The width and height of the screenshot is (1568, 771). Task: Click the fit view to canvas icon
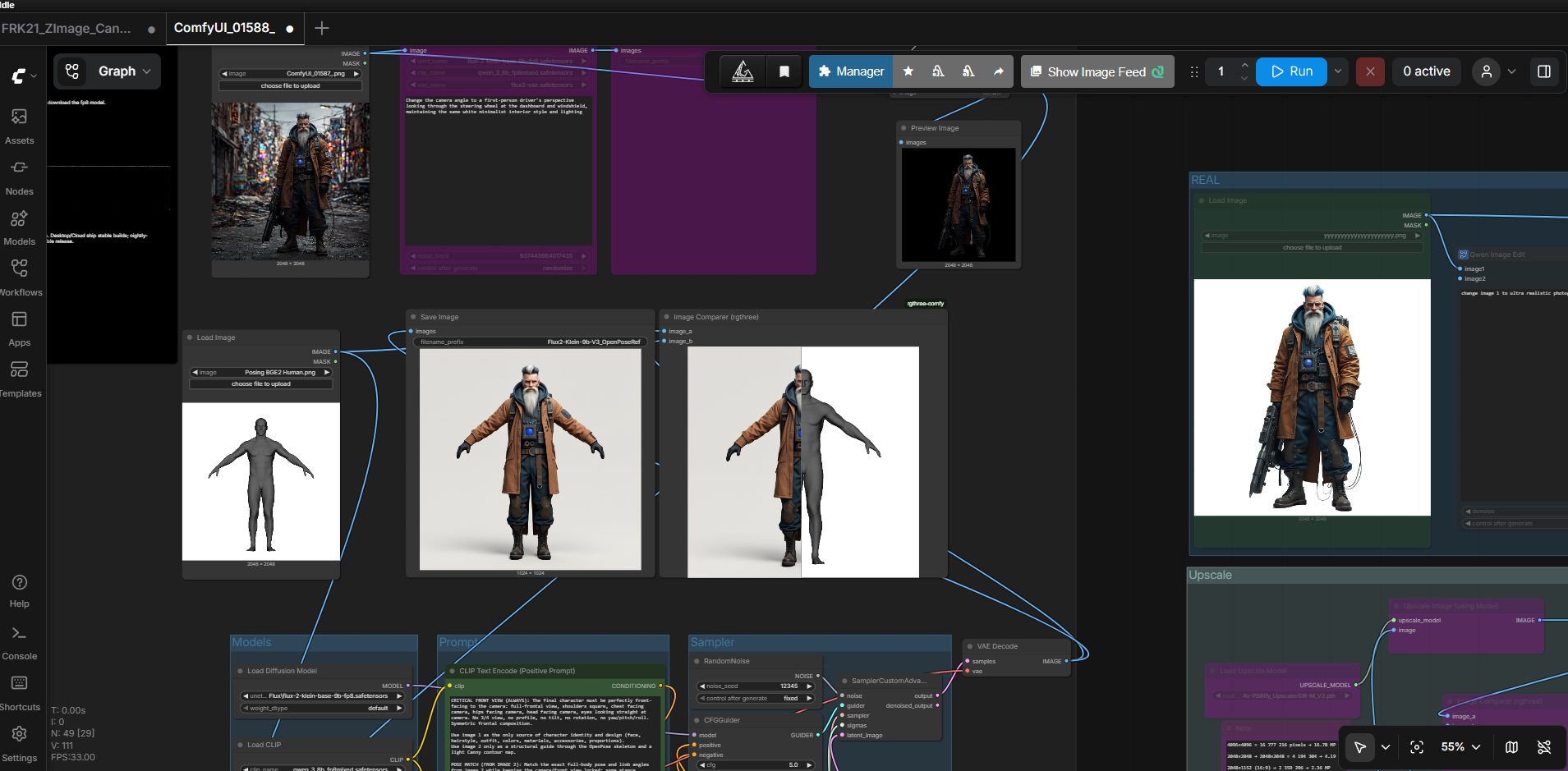tap(1417, 746)
